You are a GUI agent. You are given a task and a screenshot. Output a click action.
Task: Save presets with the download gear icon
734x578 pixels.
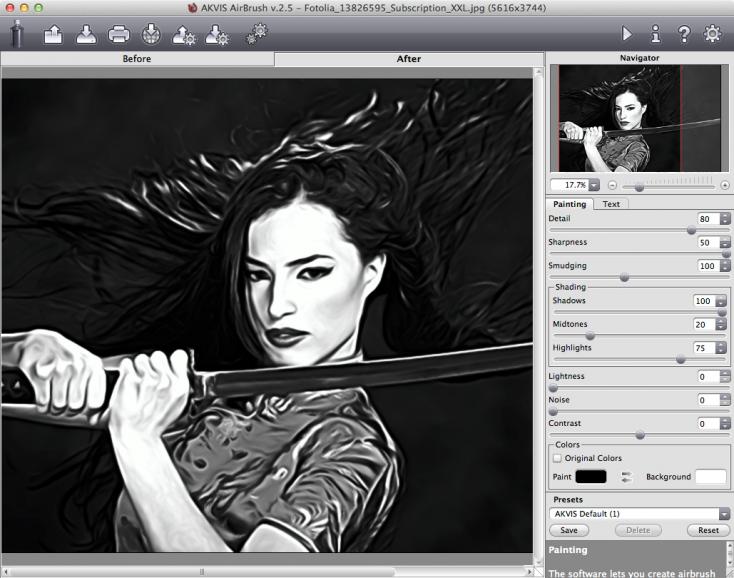(217, 35)
